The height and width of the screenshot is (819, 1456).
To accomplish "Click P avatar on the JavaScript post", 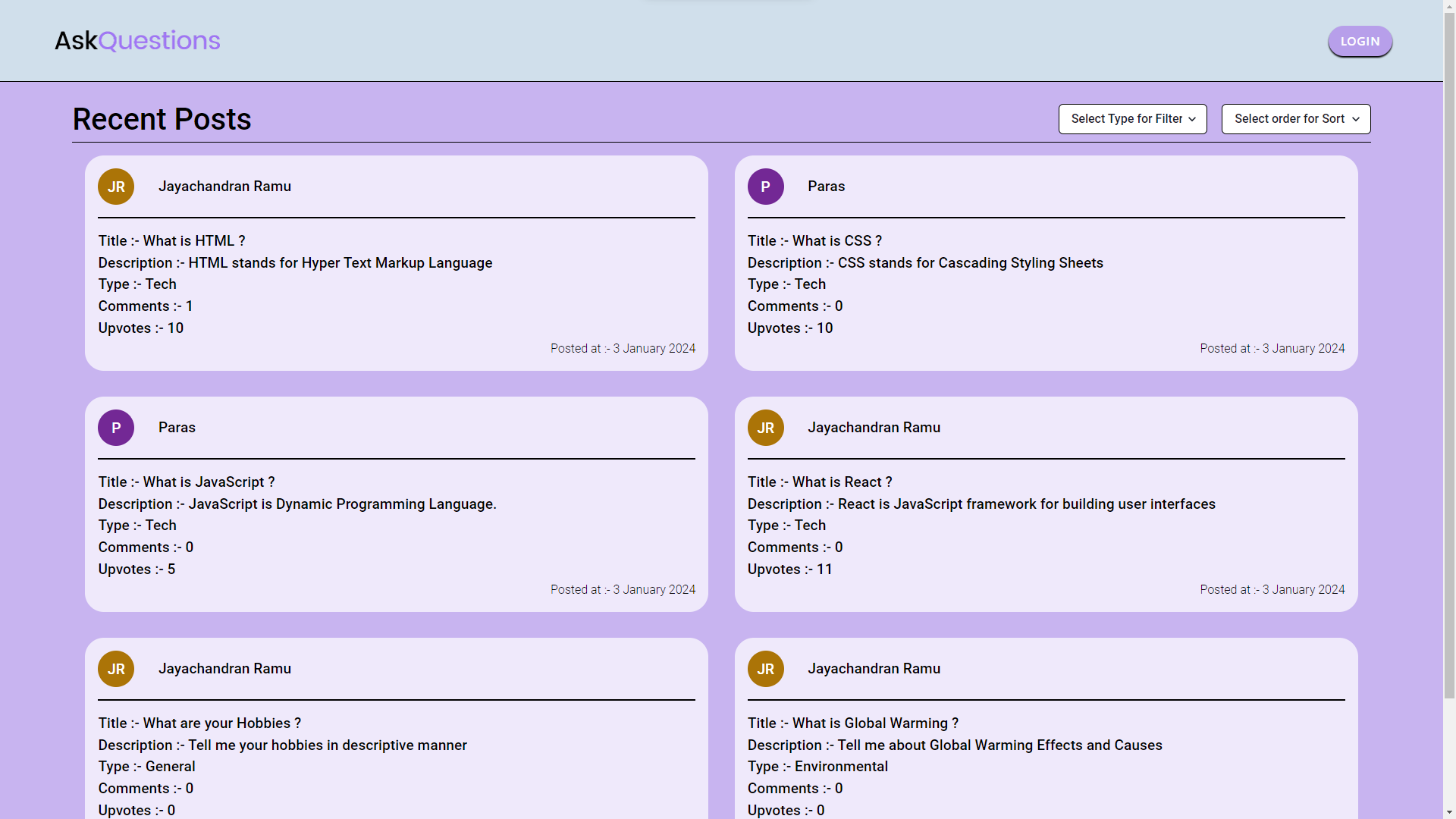I will pyautogui.click(x=116, y=428).
